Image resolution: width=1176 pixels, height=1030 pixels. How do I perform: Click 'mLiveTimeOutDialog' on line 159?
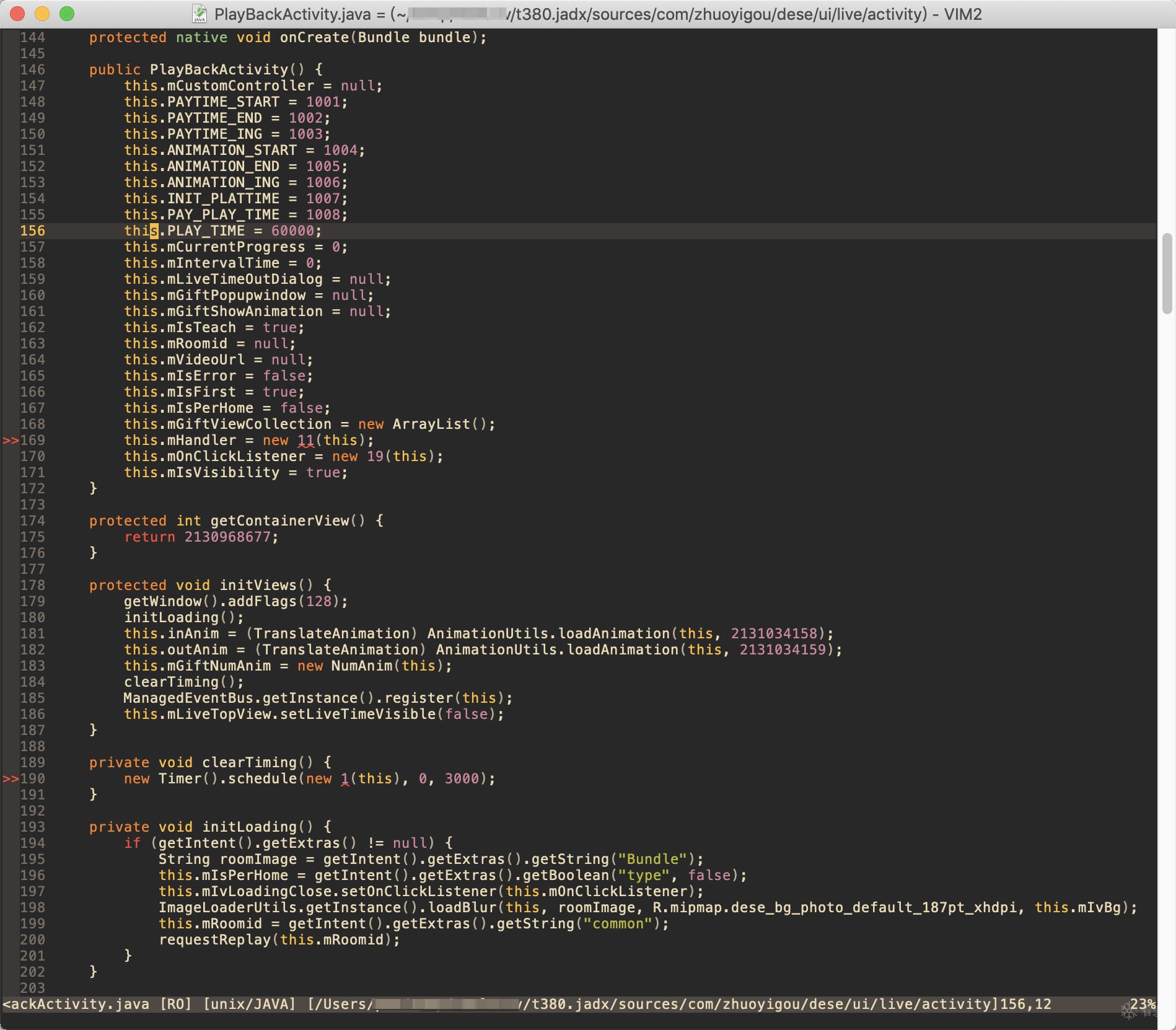coord(245,280)
